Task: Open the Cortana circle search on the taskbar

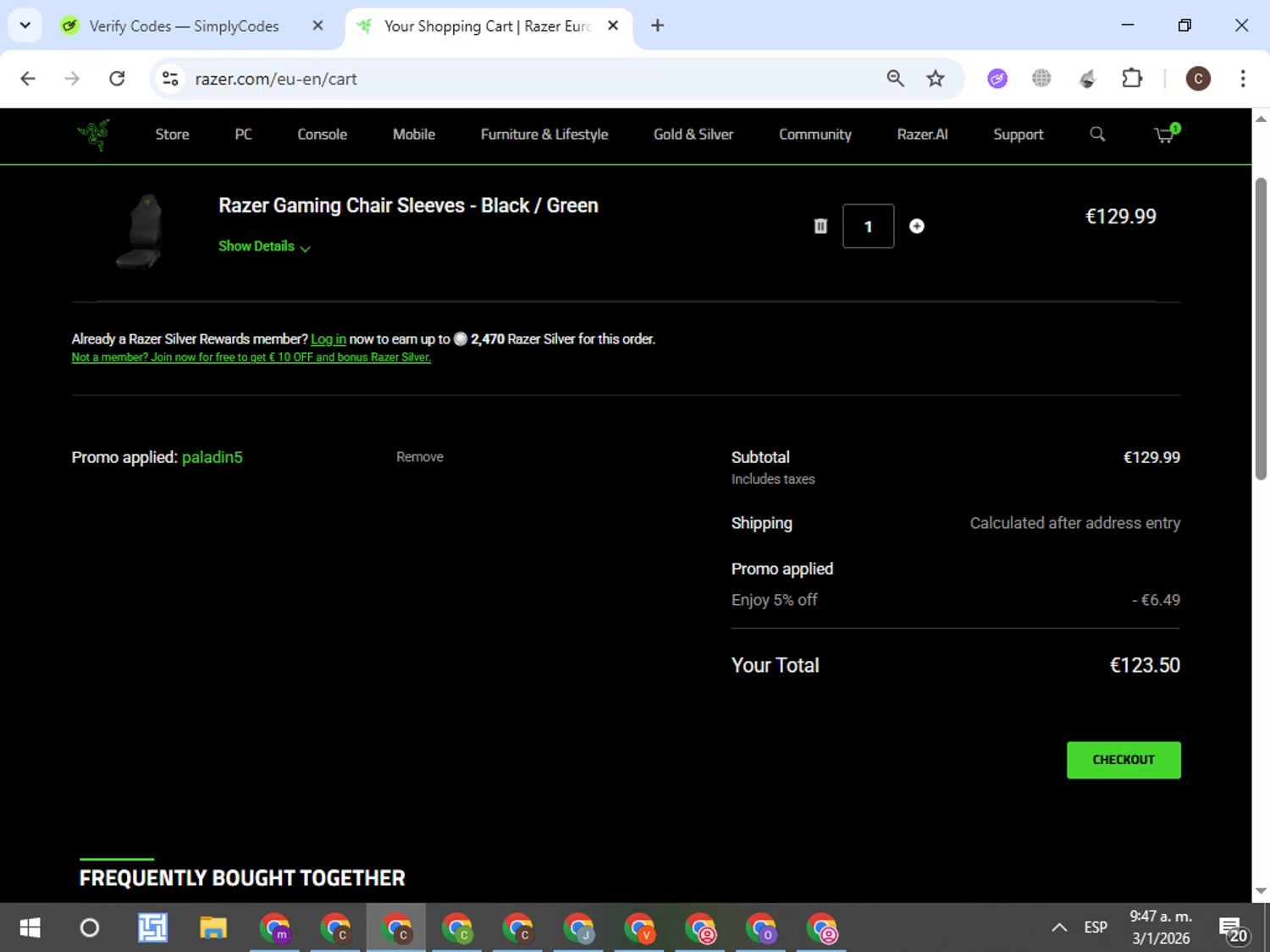Action: 90,927
